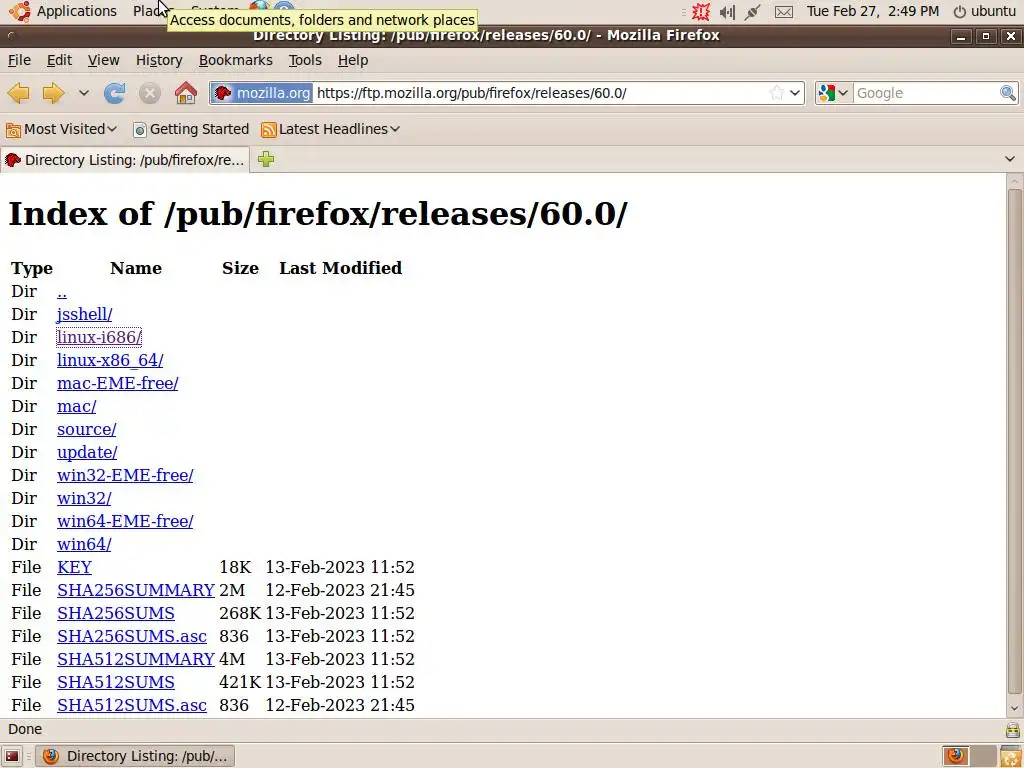The height and width of the screenshot is (768, 1024).
Task: Open the list all tabs dropdown
Action: 1010,159
